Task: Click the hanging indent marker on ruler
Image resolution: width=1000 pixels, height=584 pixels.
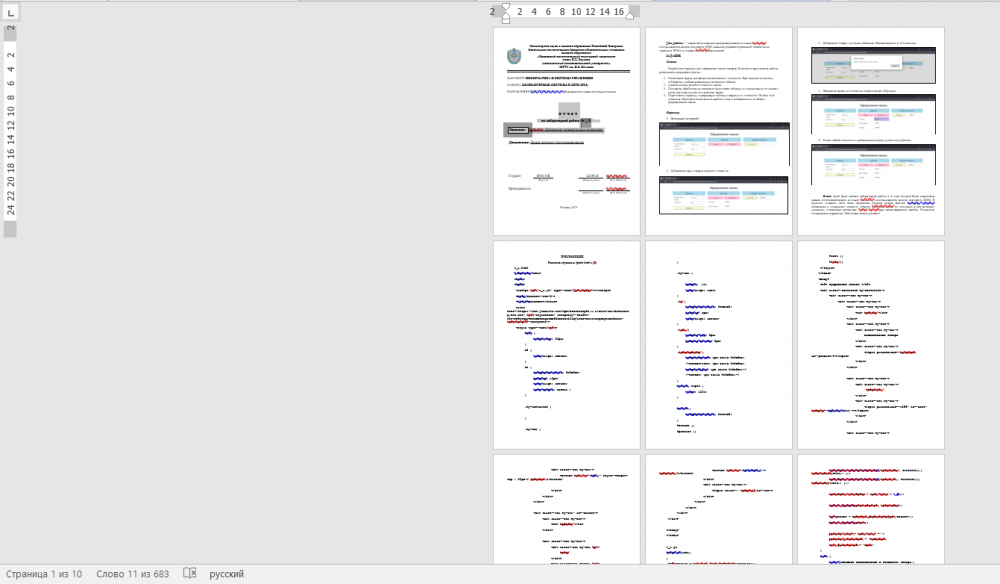Action: (x=505, y=14)
